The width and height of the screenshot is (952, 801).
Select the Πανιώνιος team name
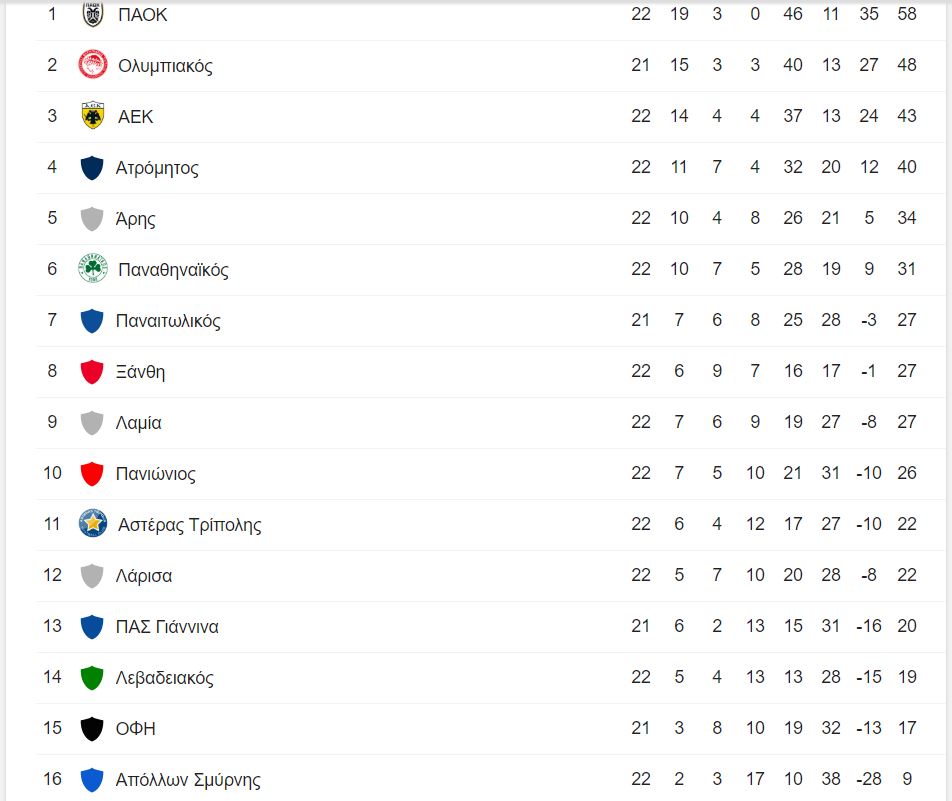click(x=156, y=474)
